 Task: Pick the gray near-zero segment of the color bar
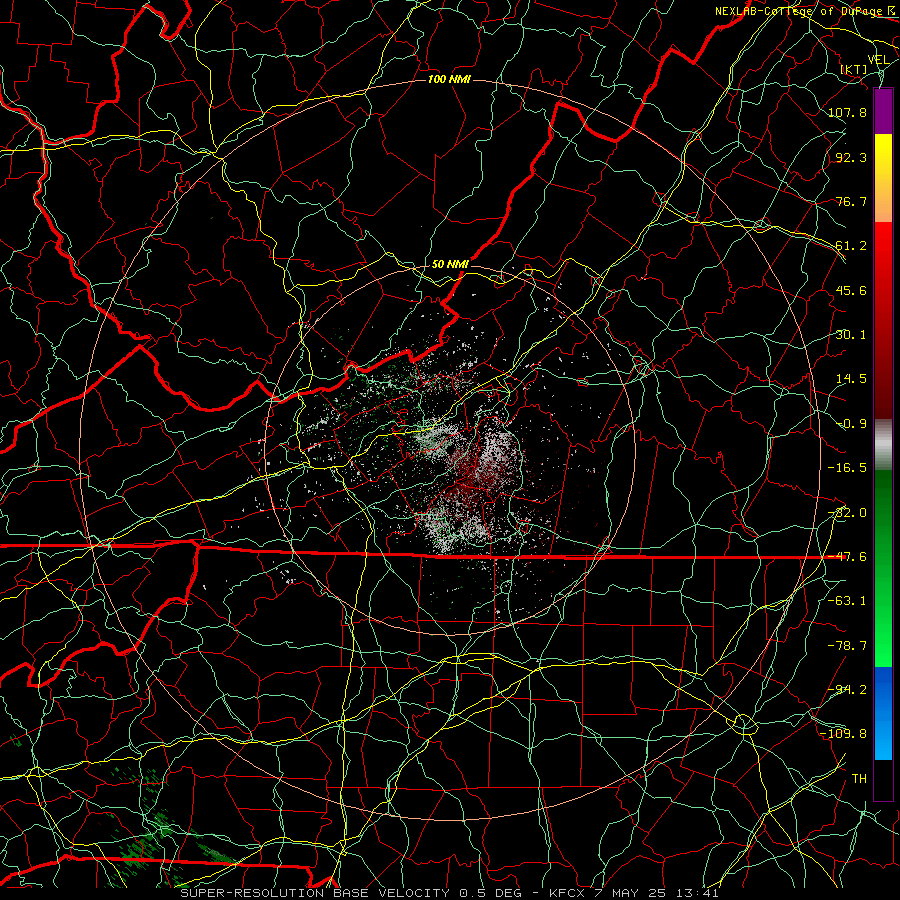click(883, 442)
